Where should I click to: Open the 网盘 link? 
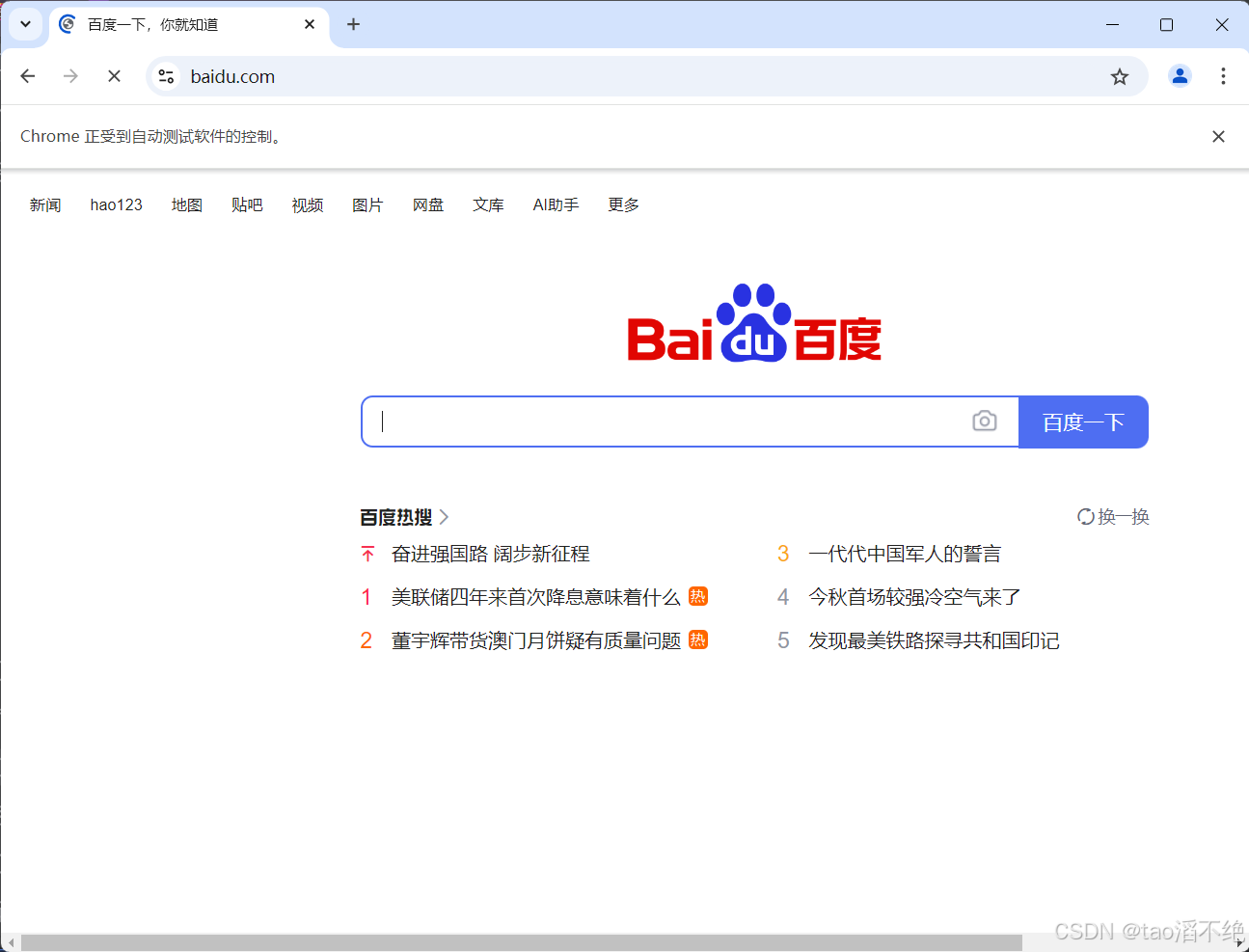point(428,205)
